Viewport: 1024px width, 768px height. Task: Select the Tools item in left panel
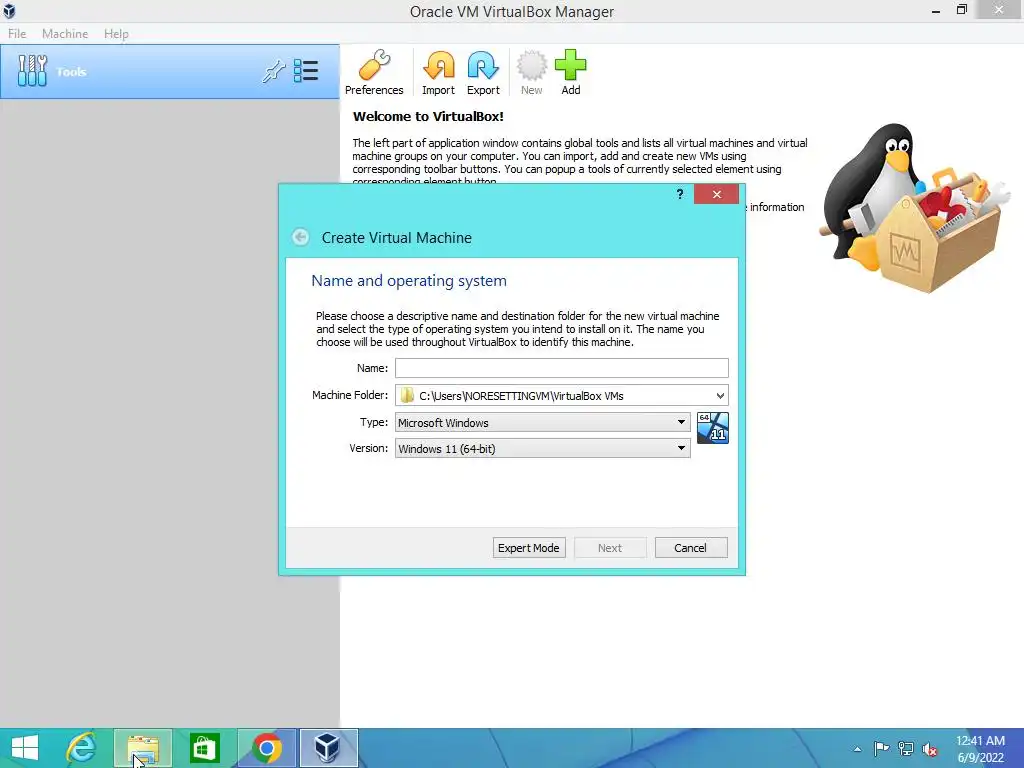170,72
